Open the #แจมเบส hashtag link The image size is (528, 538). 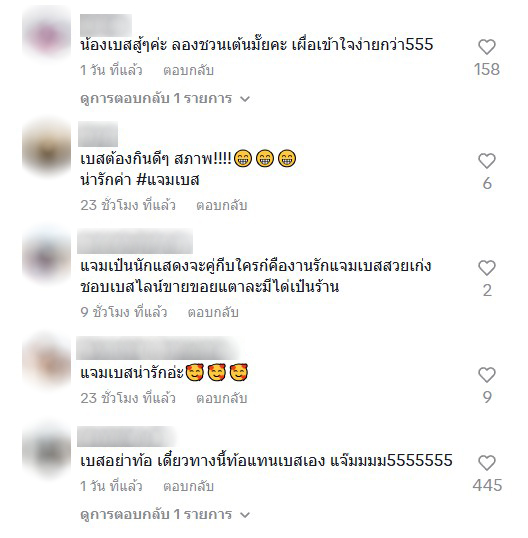tap(168, 180)
